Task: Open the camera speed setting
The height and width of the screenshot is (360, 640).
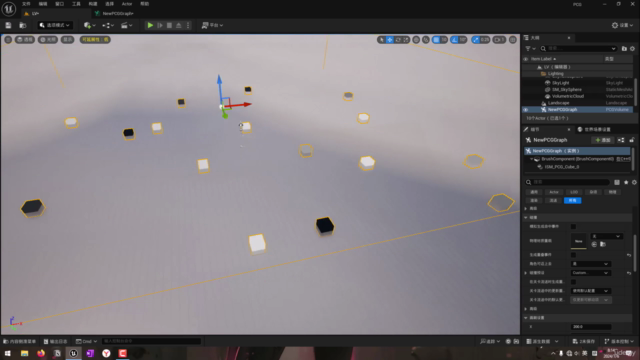Action: point(499,40)
